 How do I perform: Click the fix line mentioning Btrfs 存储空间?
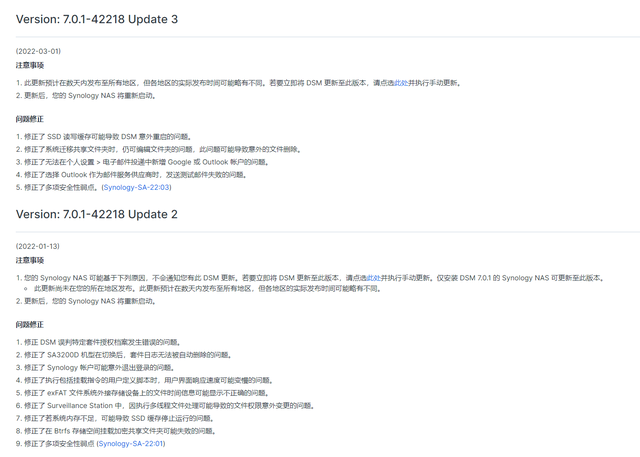[x=116, y=431]
